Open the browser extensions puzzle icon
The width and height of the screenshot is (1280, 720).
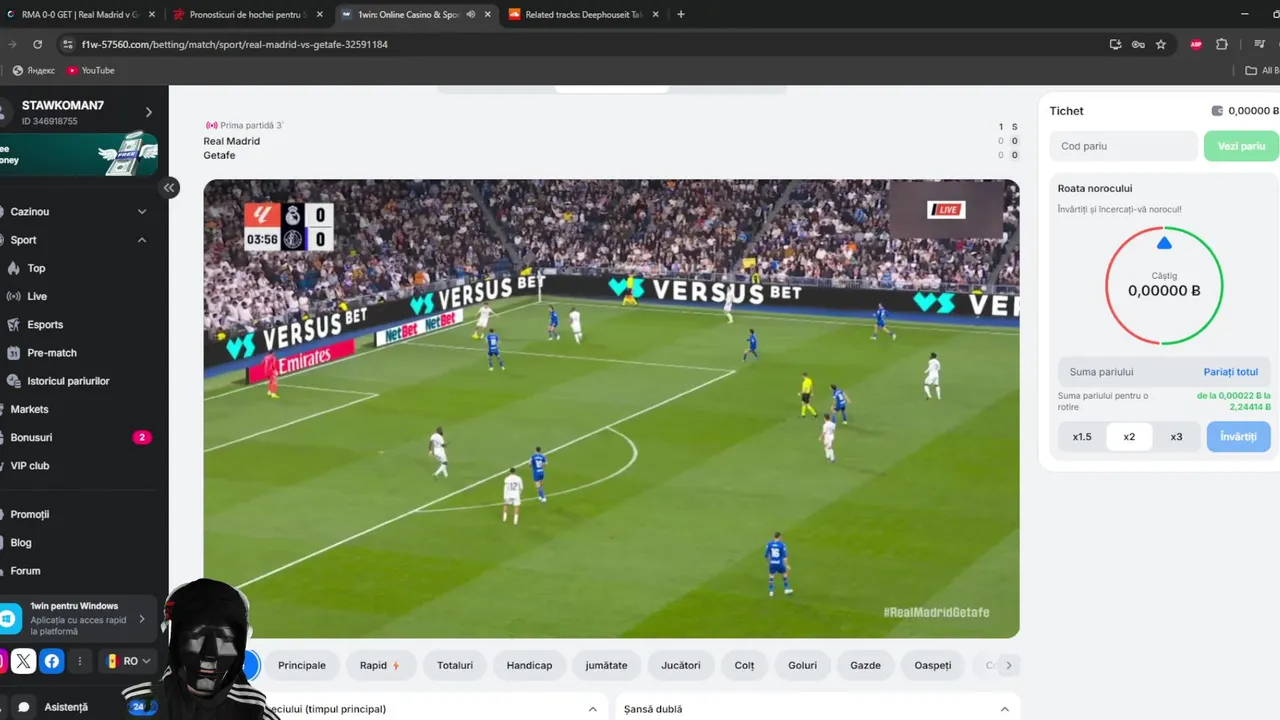(x=1222, y=44)
